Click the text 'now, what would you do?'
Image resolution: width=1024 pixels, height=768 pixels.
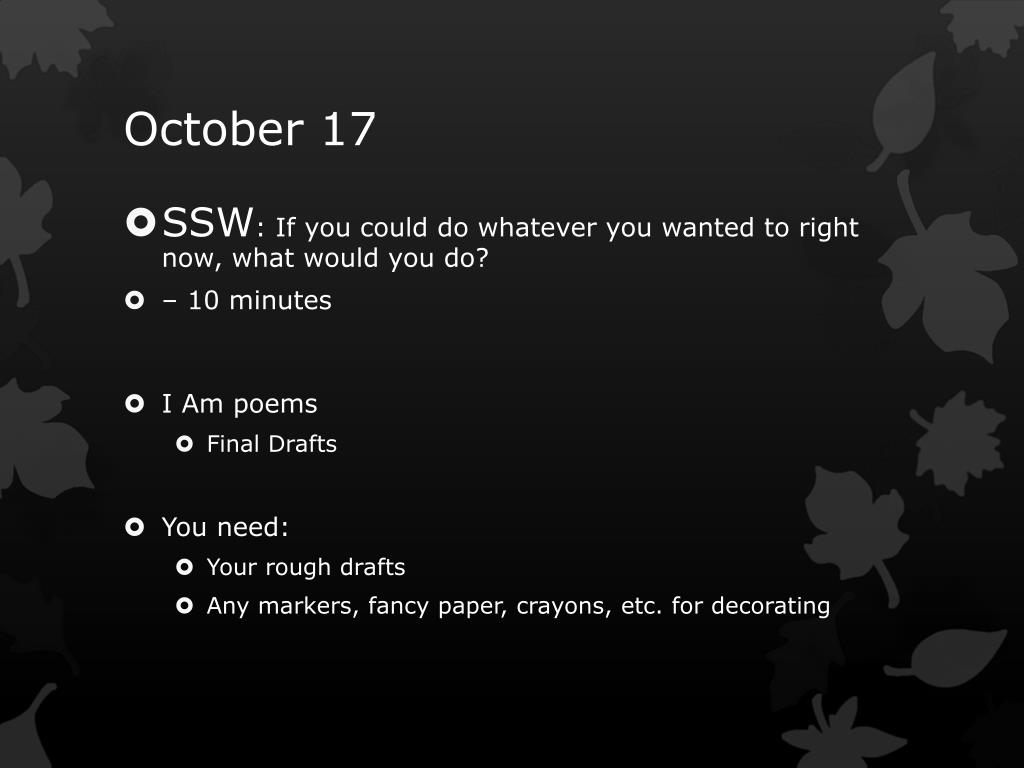tap(325, 259)
